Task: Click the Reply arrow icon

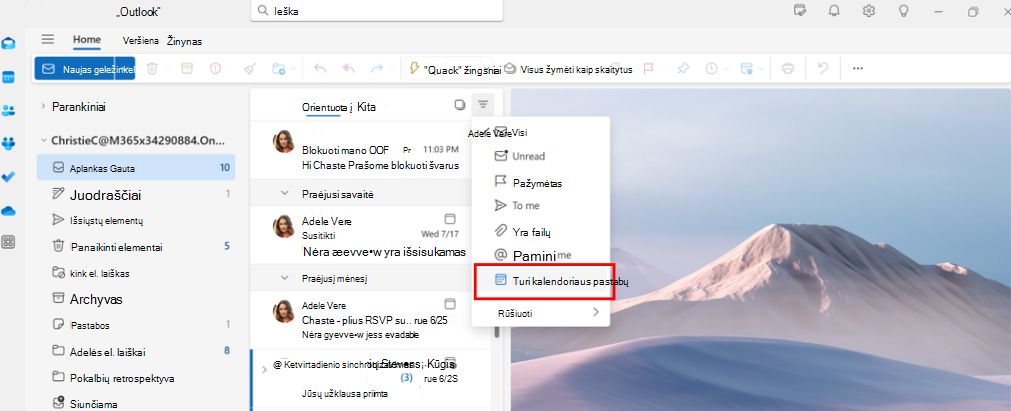Action: tap(320, 68)
